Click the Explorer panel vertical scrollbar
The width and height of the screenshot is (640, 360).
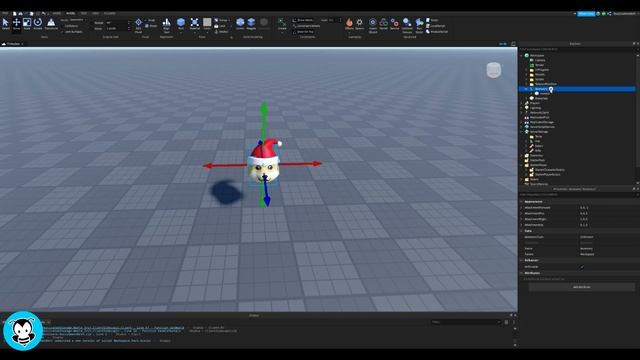click(638, 110)
